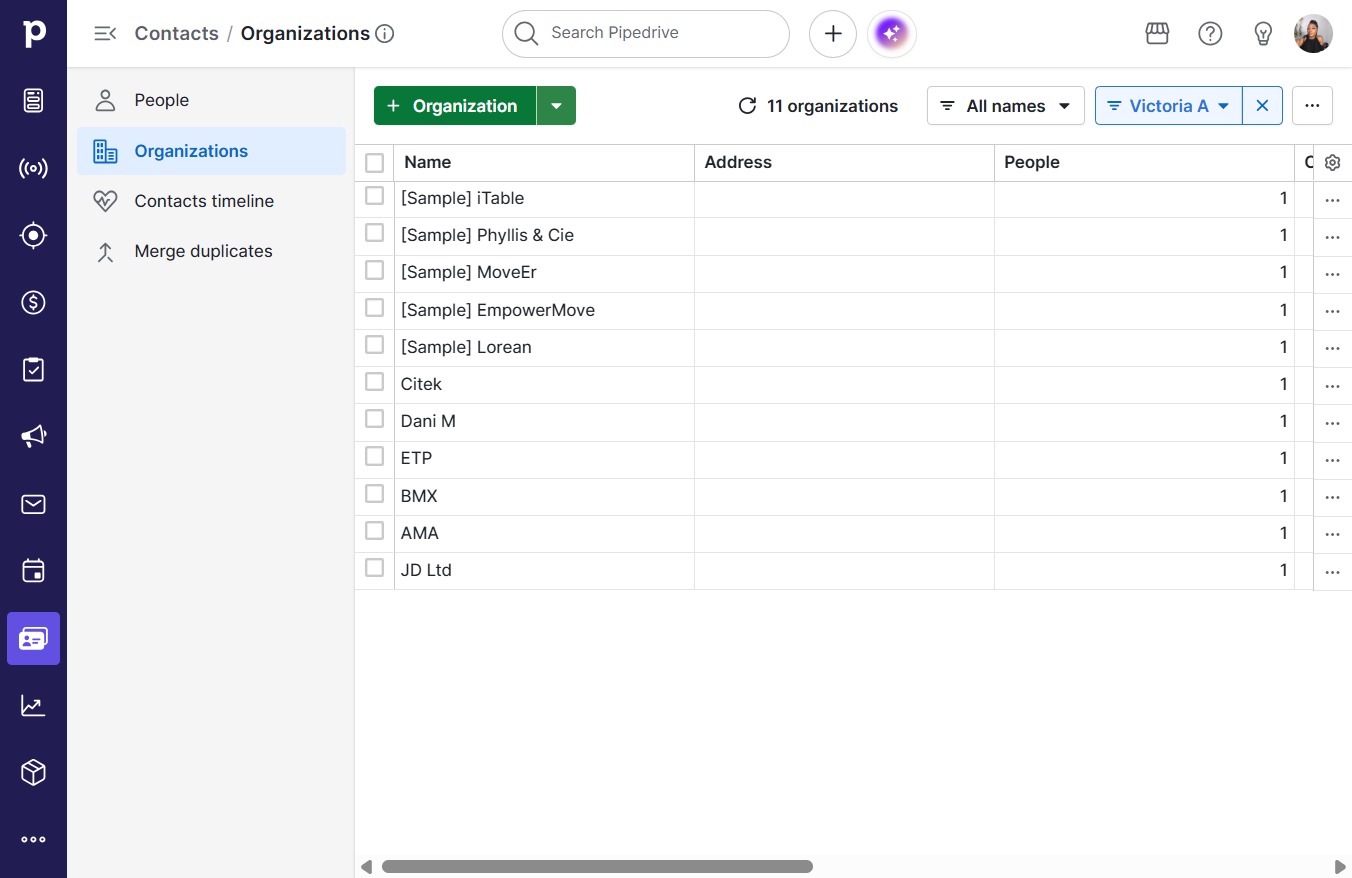The image size is (1352, 878).
Task: Select the [Sample] iTable row checkbox
Action: [x=374, y=196]
